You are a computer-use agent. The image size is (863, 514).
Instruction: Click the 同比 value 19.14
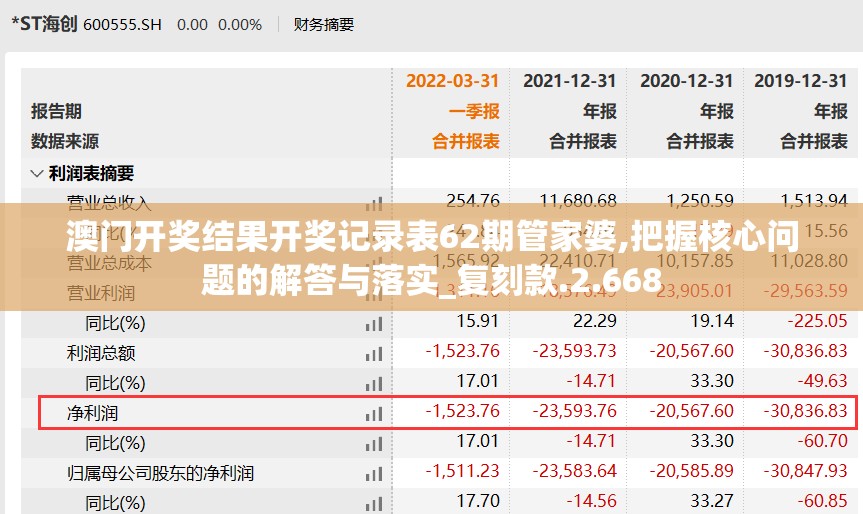pyautogui.click(x=712, y=321)
